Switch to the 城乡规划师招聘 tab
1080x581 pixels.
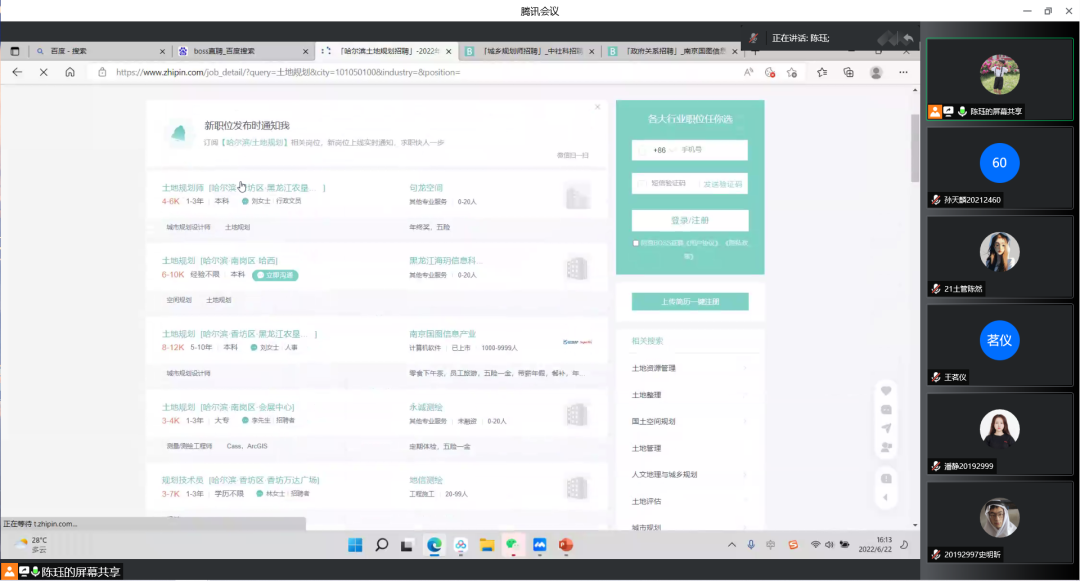pos(523,51)
